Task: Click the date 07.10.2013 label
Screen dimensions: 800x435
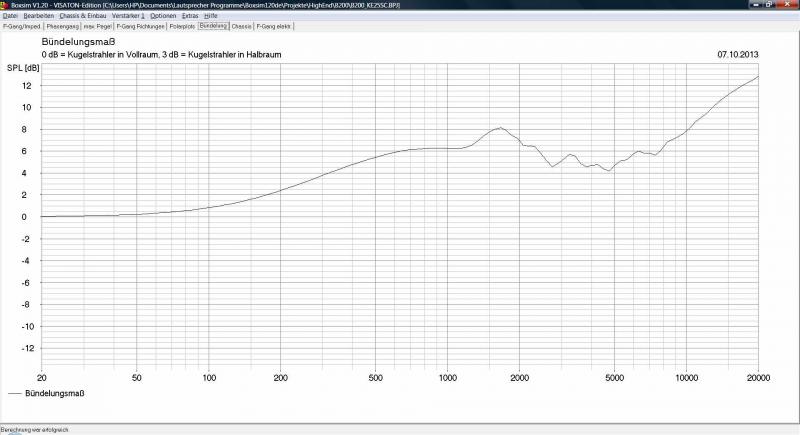Action: [x=738, y=55]
